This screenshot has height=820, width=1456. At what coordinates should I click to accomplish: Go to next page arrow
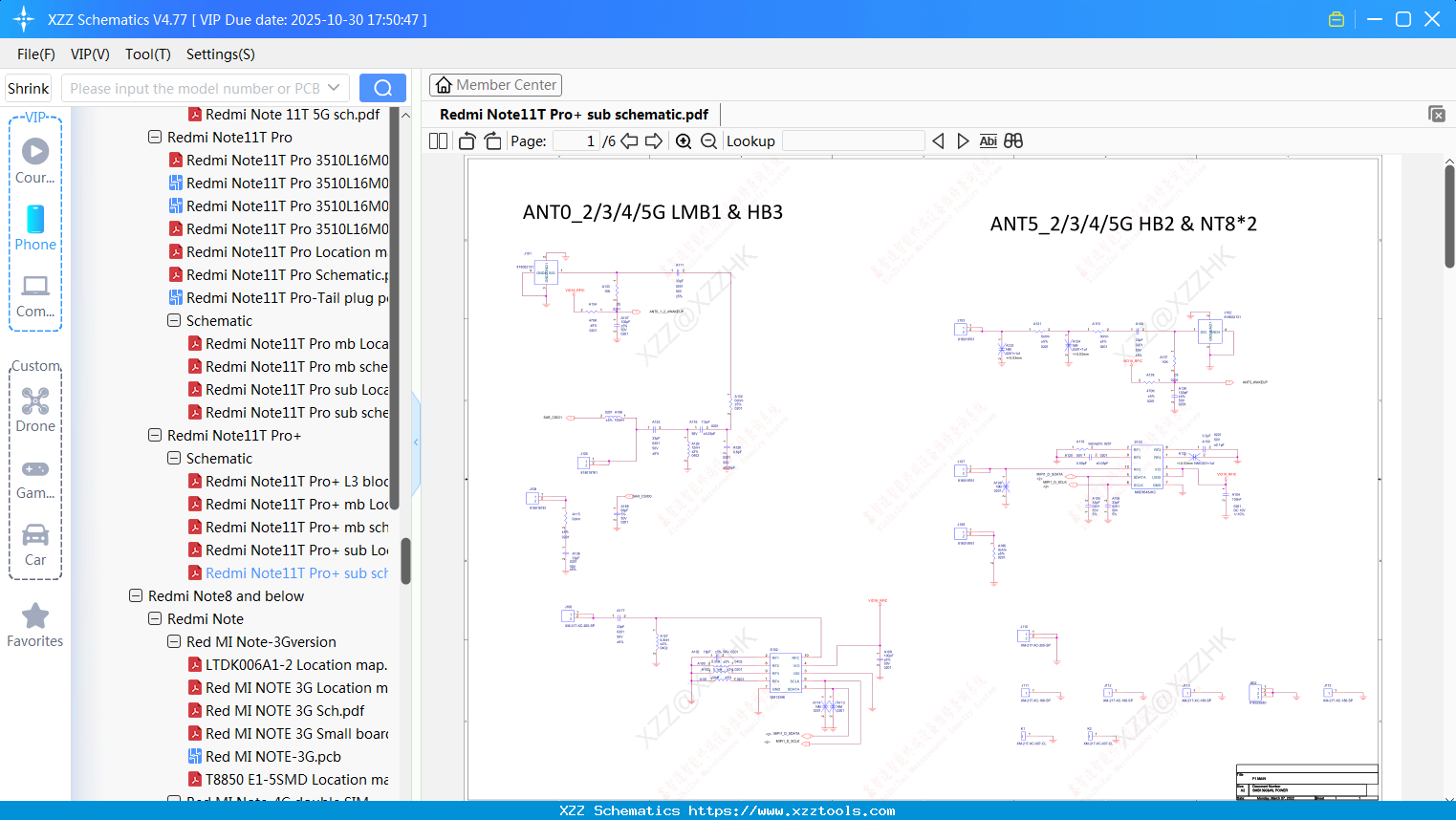click(654, 141)
